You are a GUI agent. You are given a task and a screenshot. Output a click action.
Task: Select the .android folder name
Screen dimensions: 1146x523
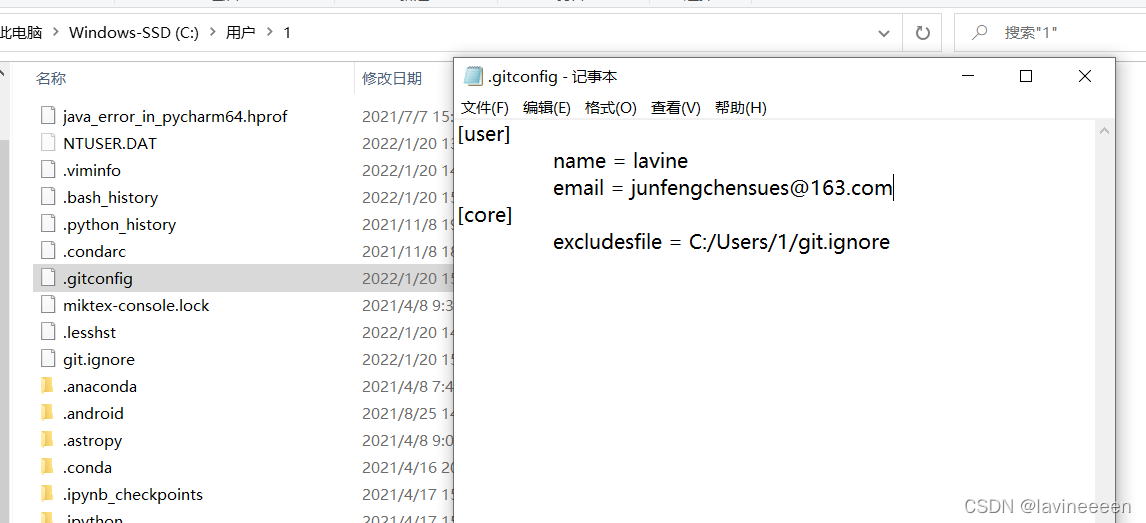pos(93,413)
